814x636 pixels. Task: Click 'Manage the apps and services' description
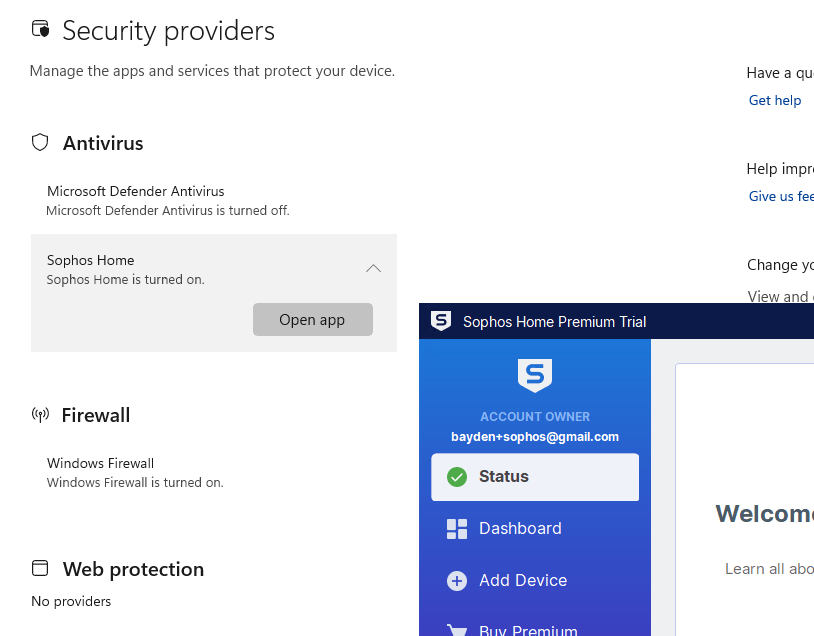point(212,71)
